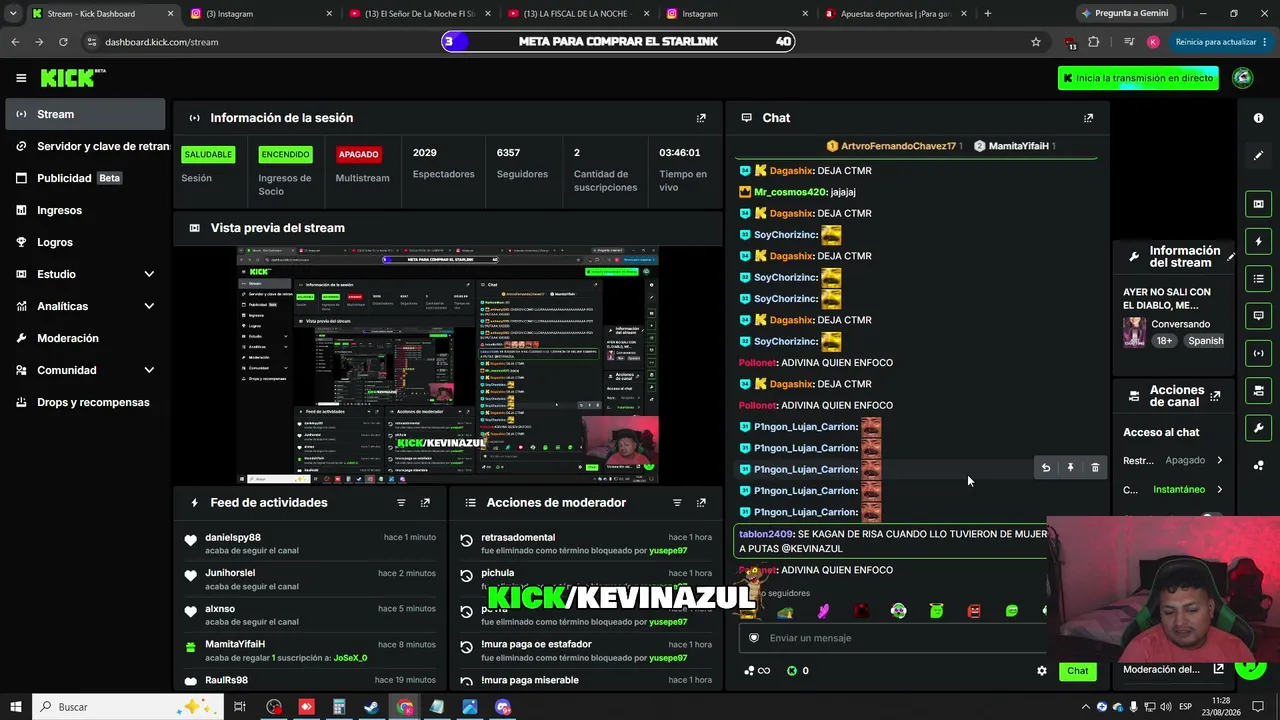Bookmark this page with star icon
Screen dimensions: 1280x720
(x=1036, y=42)
